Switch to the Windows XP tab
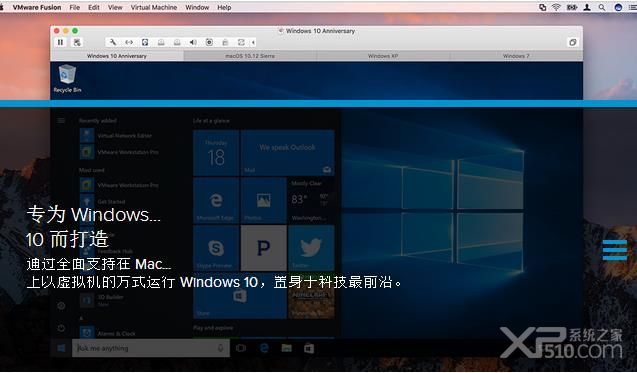The width and height of the screenshot is (637, 373). (383, 56)
